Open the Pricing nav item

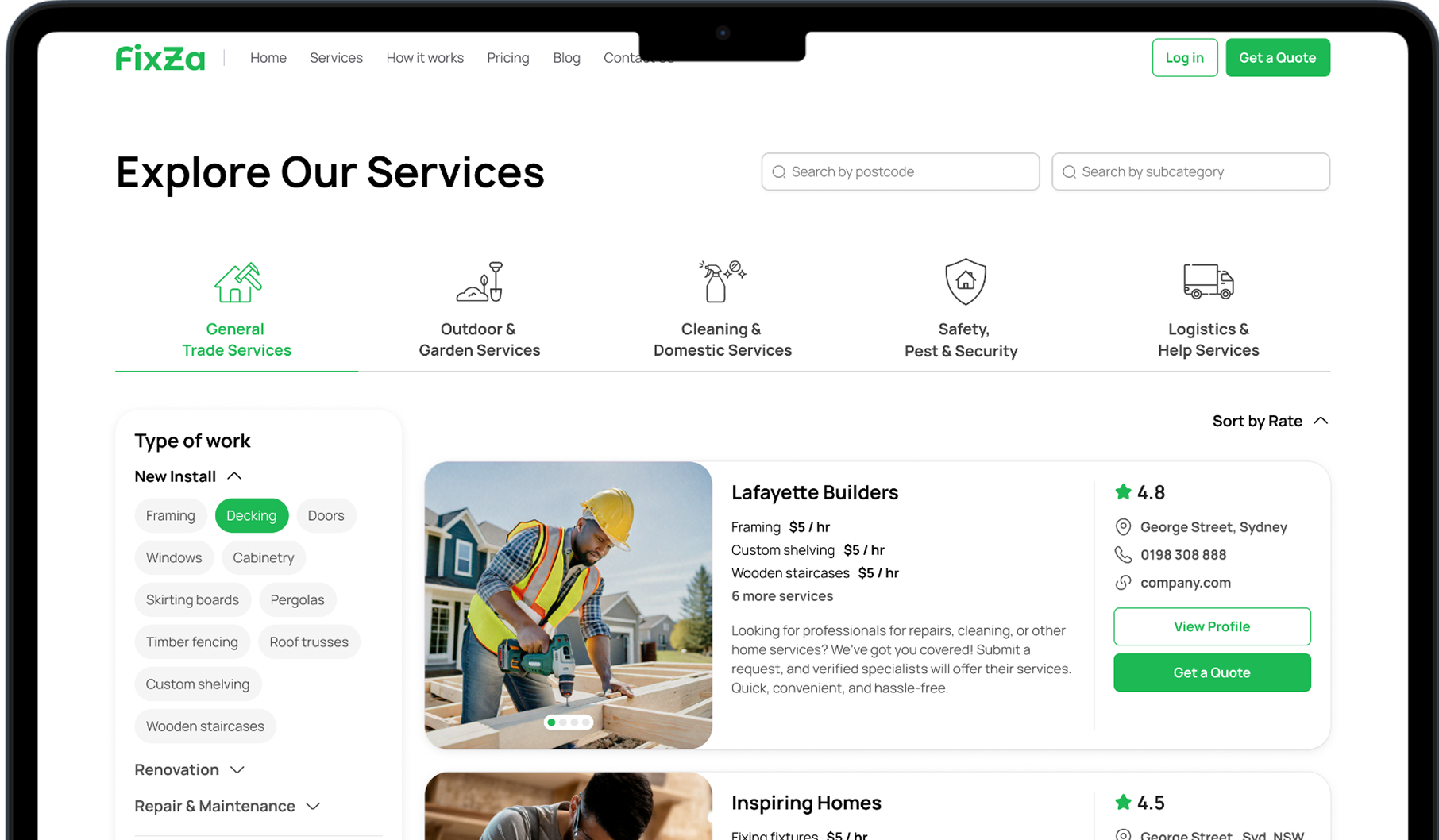pos(507,58)
